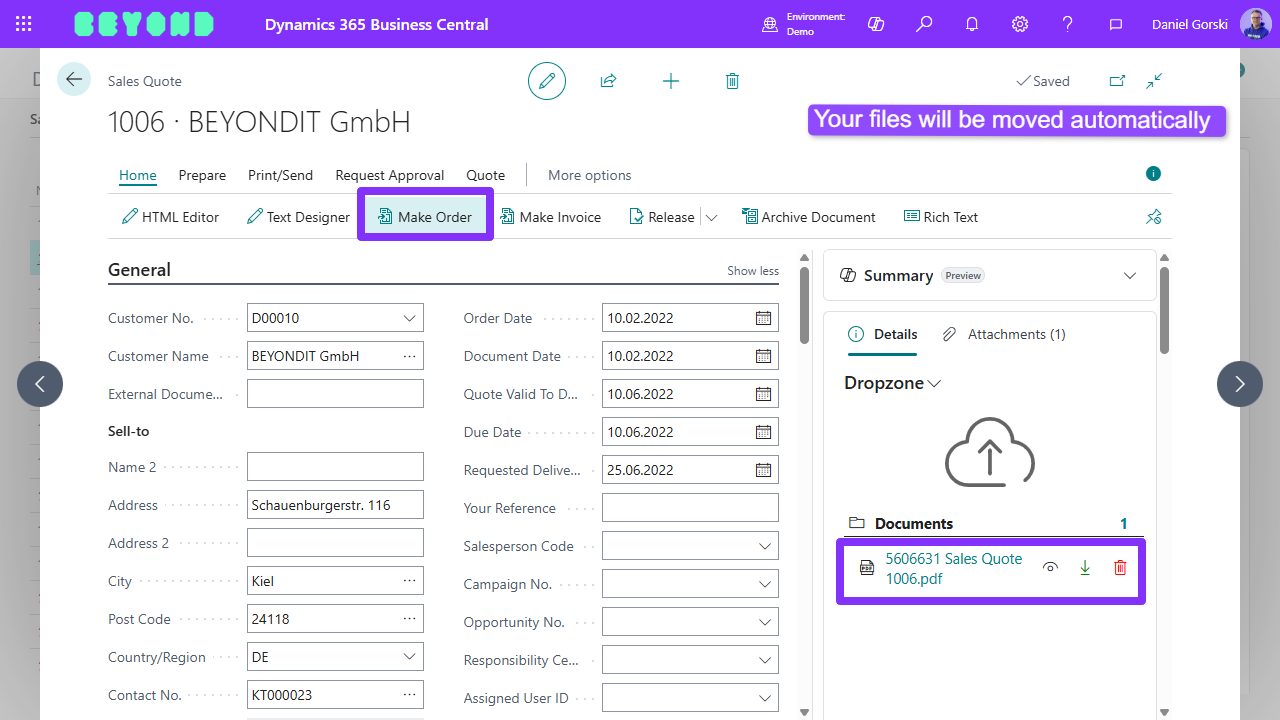
Task: Share the sales quote via the share icon
Action: click(608, 81)
